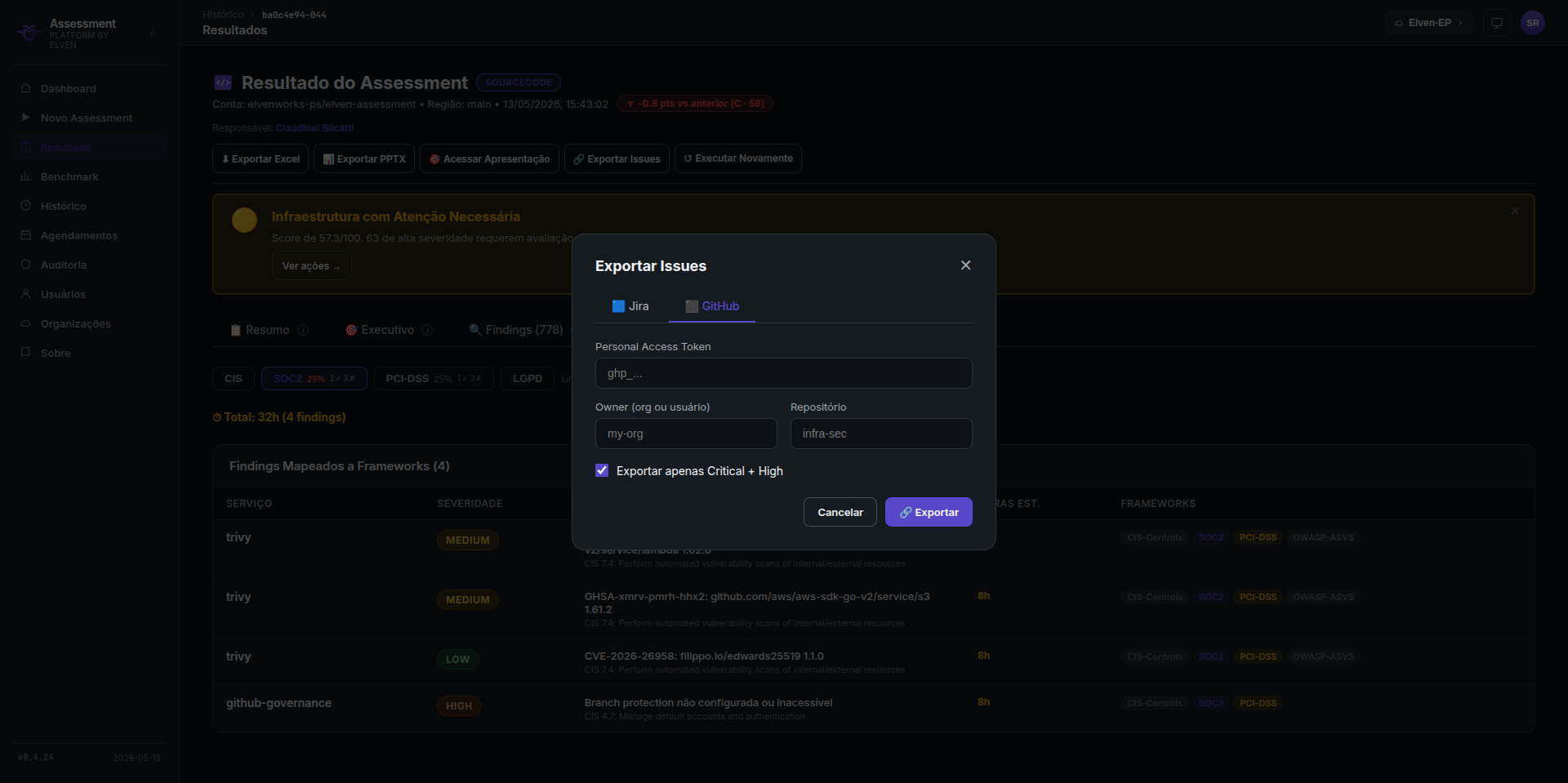The width and height of the screenshot is (1568, 783).
Task: Click Exportar Issues toolbar button
Action: (x=617, y=158)
